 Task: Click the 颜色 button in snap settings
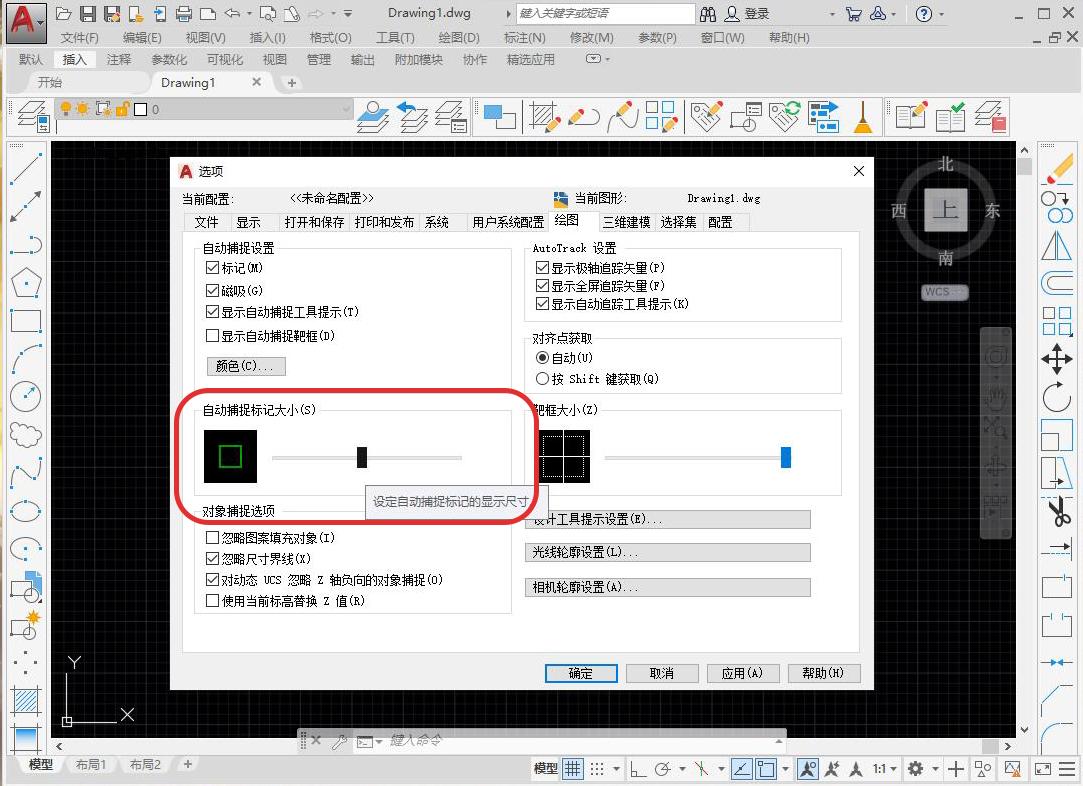[x=245, y=366]
